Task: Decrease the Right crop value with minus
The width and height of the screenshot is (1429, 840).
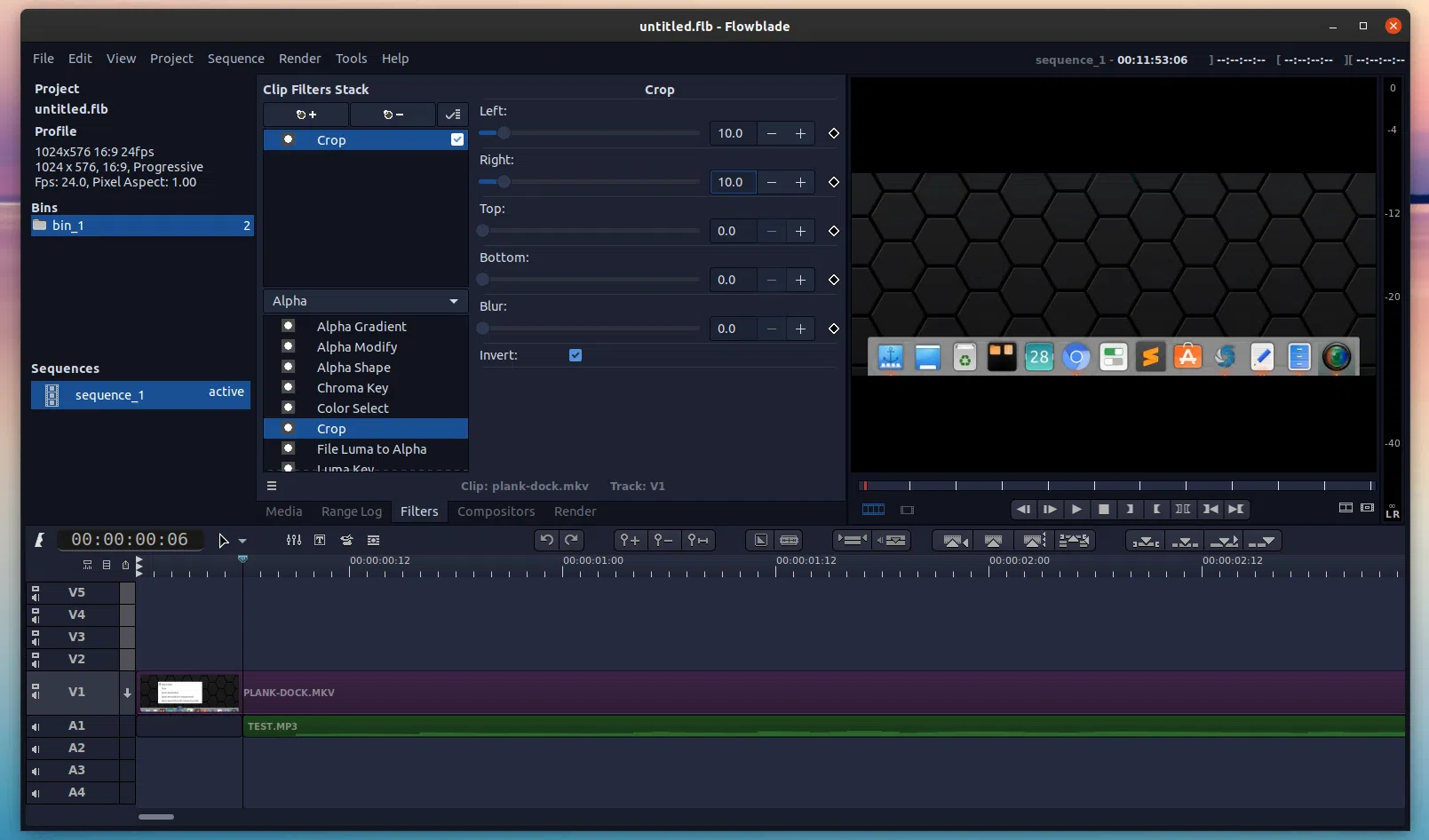Action: click(772, 182)
